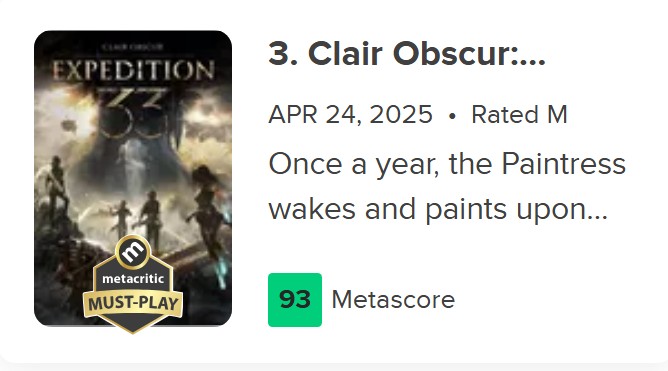This screenshot has height=371, width=668.
Task: Click the Metacritic Must-Play badge
Action: 133,284
